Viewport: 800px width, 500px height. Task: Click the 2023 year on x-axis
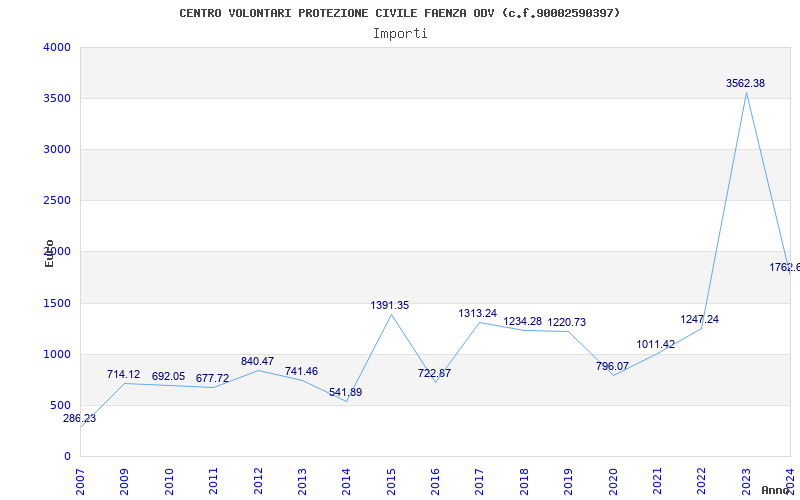pos(746,476)
